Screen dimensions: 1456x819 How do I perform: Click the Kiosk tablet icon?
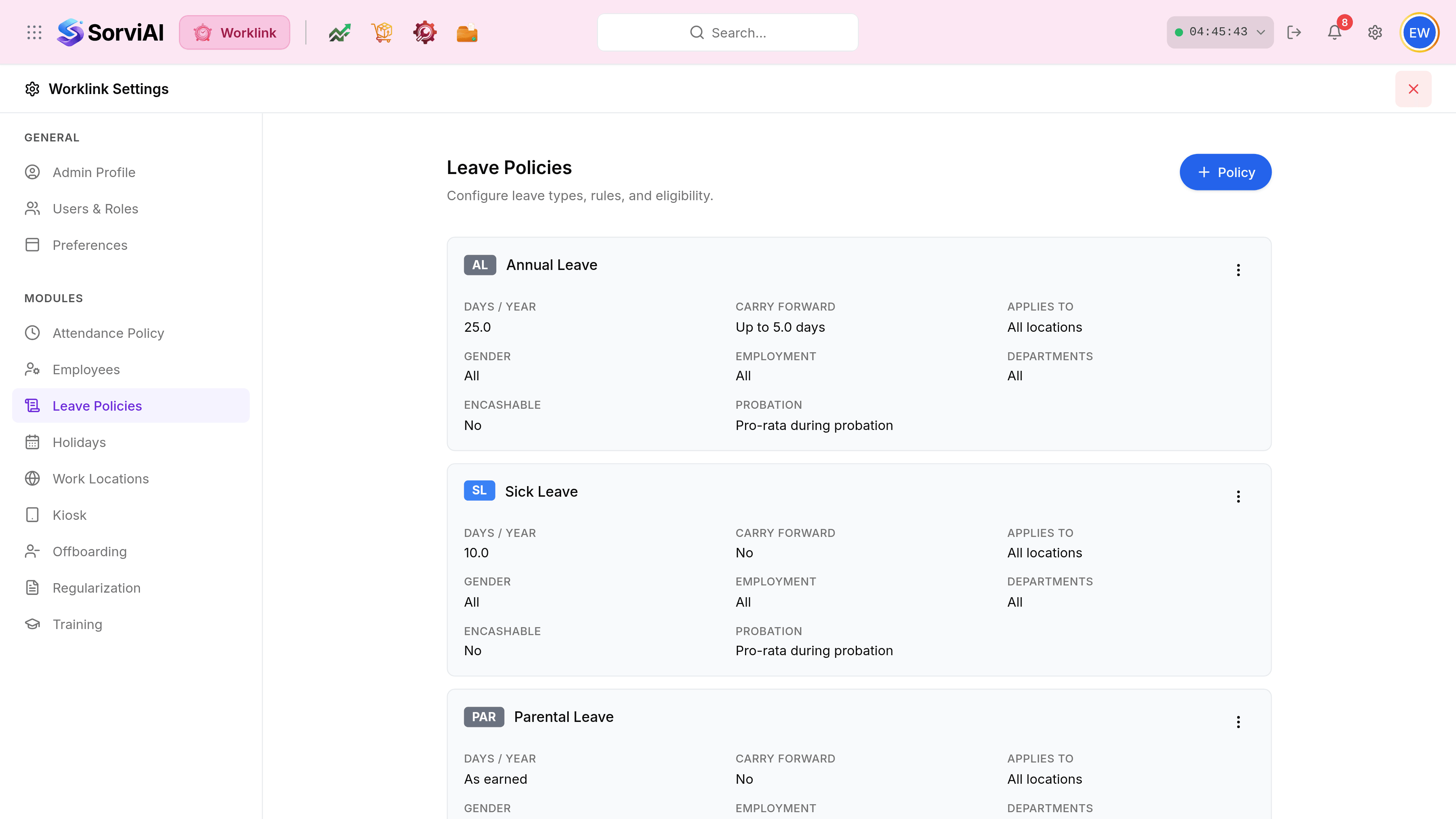[32, 515]
